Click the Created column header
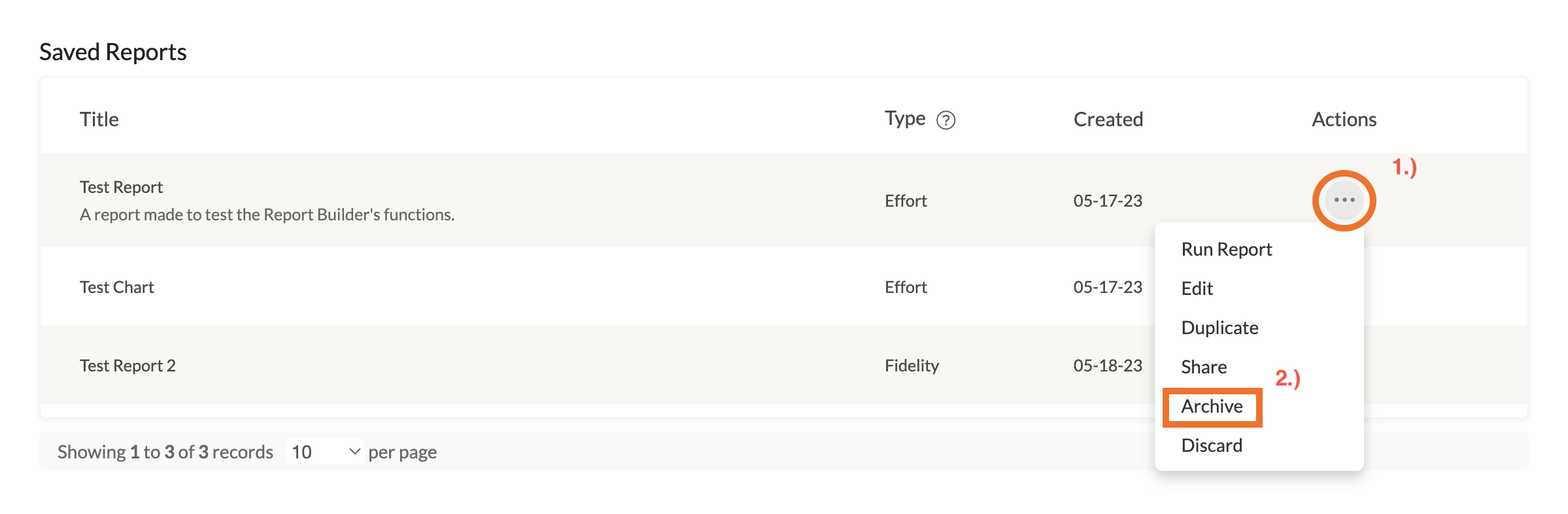Screen dimensions: 1568x514 click(x=1108, y=120)
